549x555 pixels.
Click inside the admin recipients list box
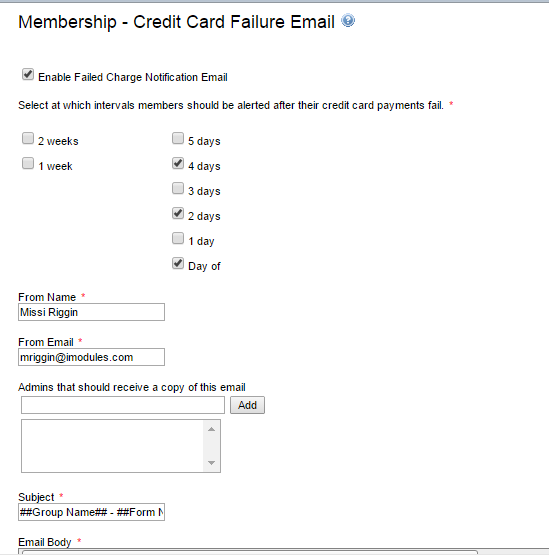point(112,446)
